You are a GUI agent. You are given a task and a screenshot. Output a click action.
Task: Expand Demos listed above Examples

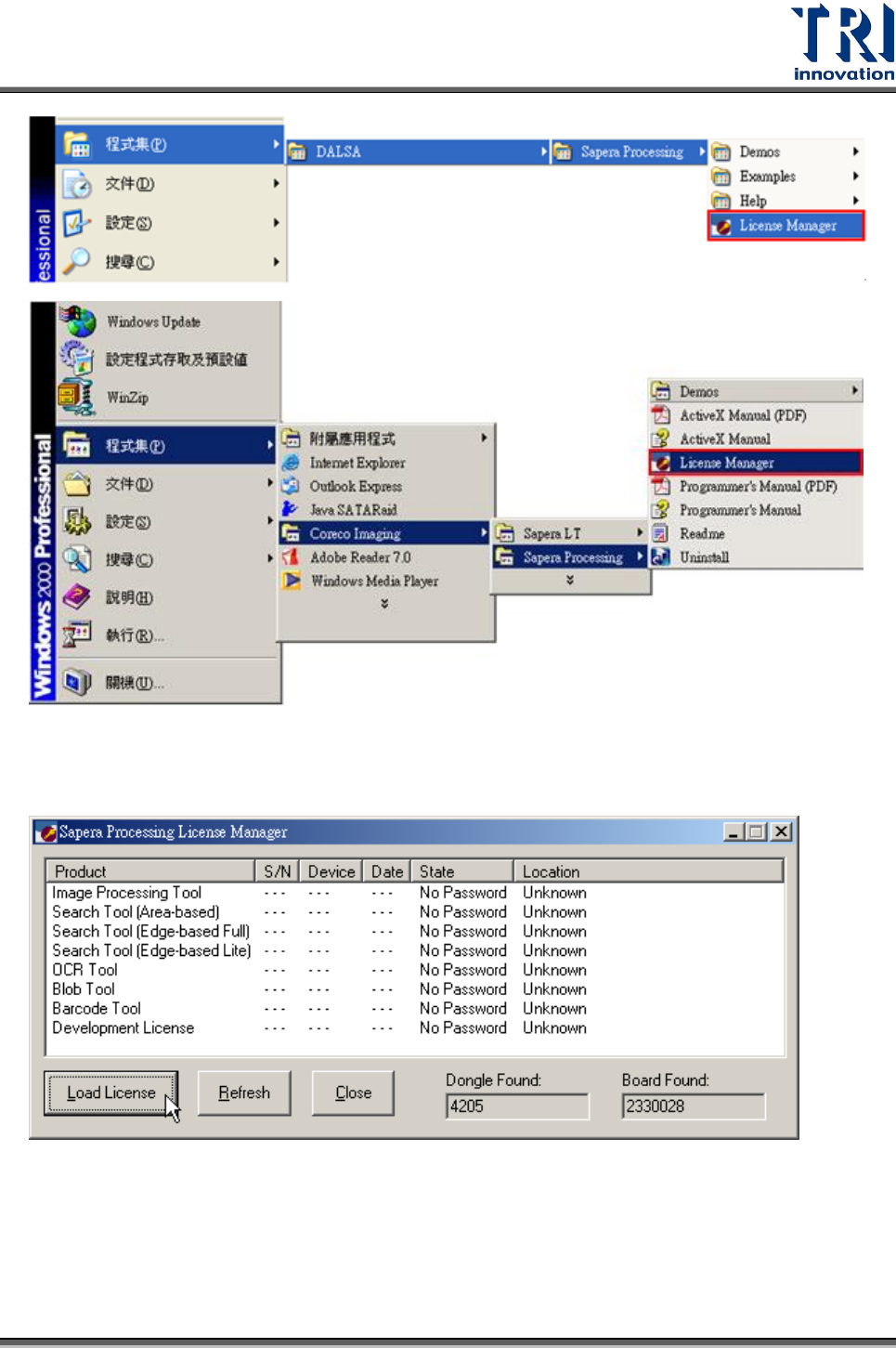(x=786, y=151)
